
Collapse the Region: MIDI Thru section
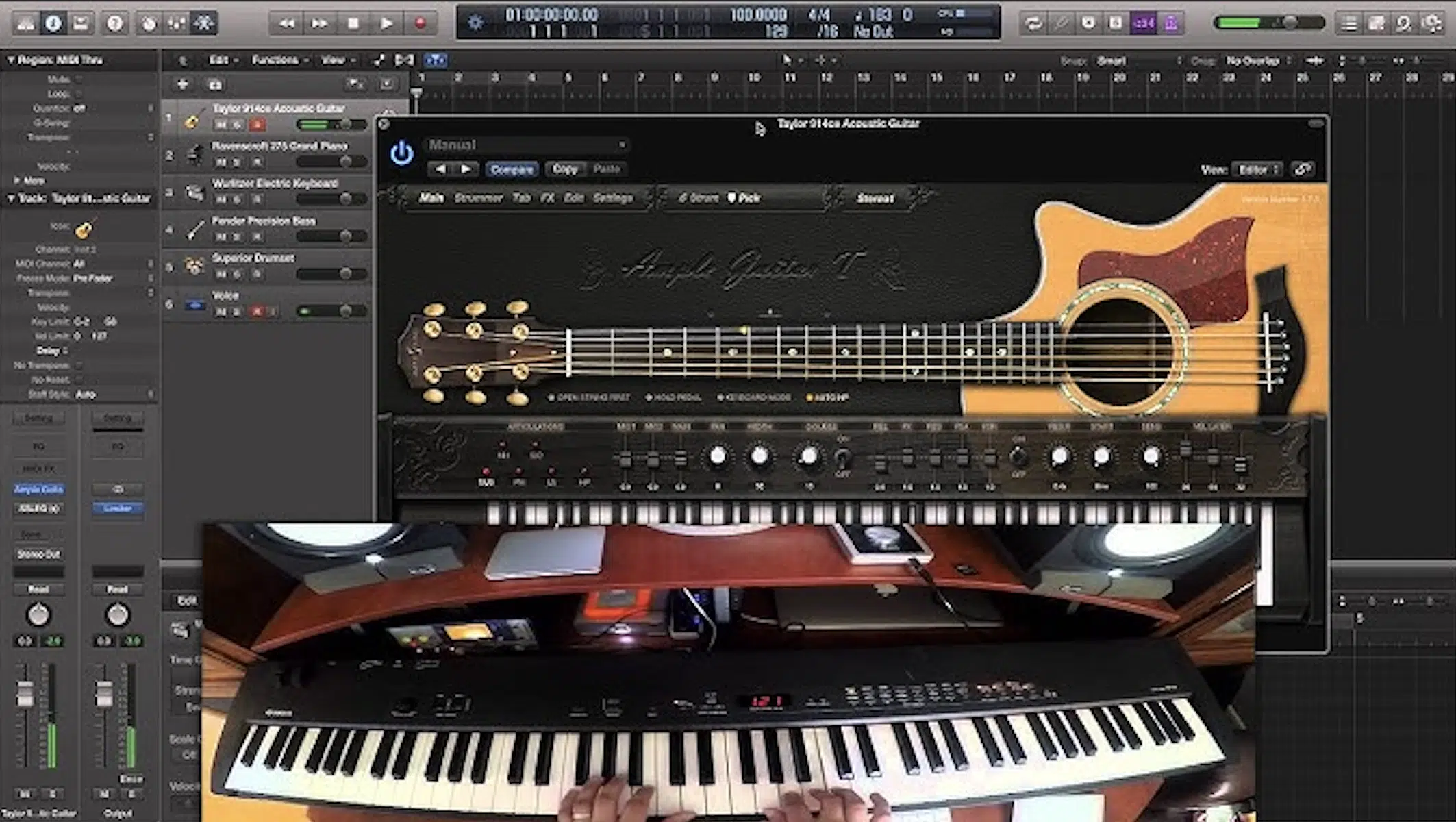click(x=11, y=60)
